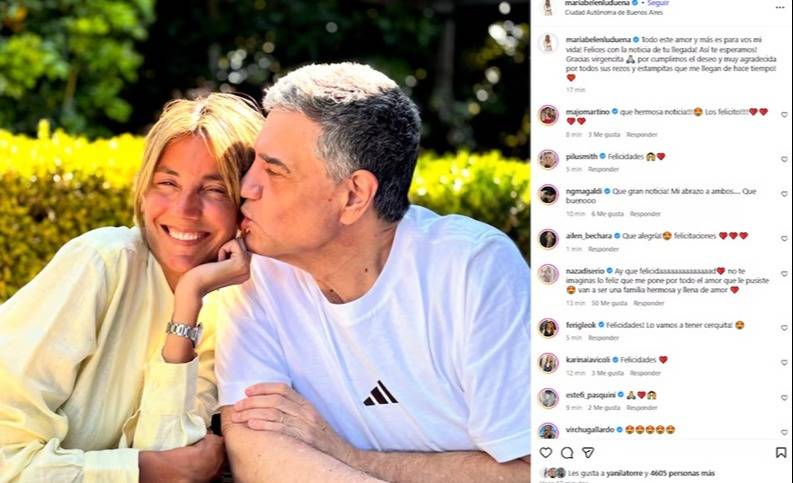Like majomartino's comment with the heart
The width and height of the screenshot is (793, 483).
tap(784, 115)
